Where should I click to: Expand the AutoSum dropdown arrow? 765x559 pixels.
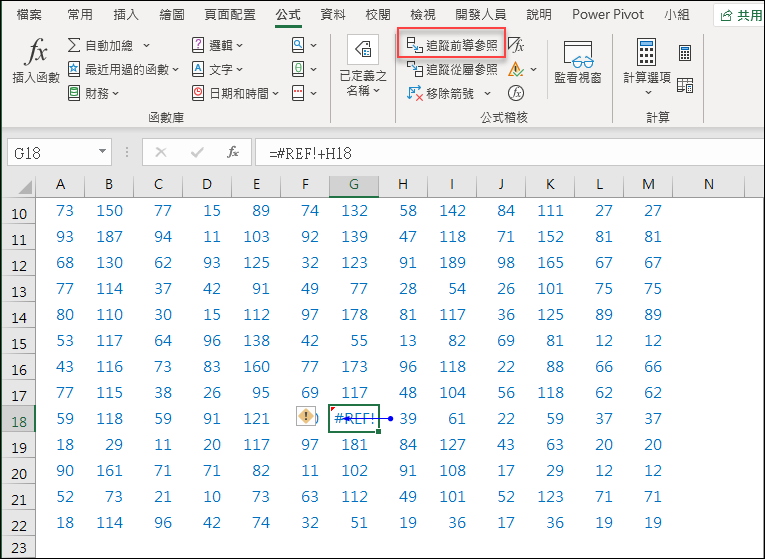pyautogui.click(x=146, y=46)
